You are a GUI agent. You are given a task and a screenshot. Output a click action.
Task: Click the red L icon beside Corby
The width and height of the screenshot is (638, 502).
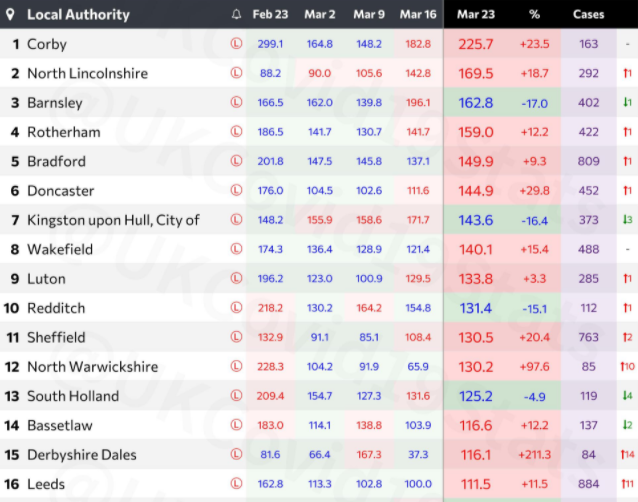pos(236,44)
